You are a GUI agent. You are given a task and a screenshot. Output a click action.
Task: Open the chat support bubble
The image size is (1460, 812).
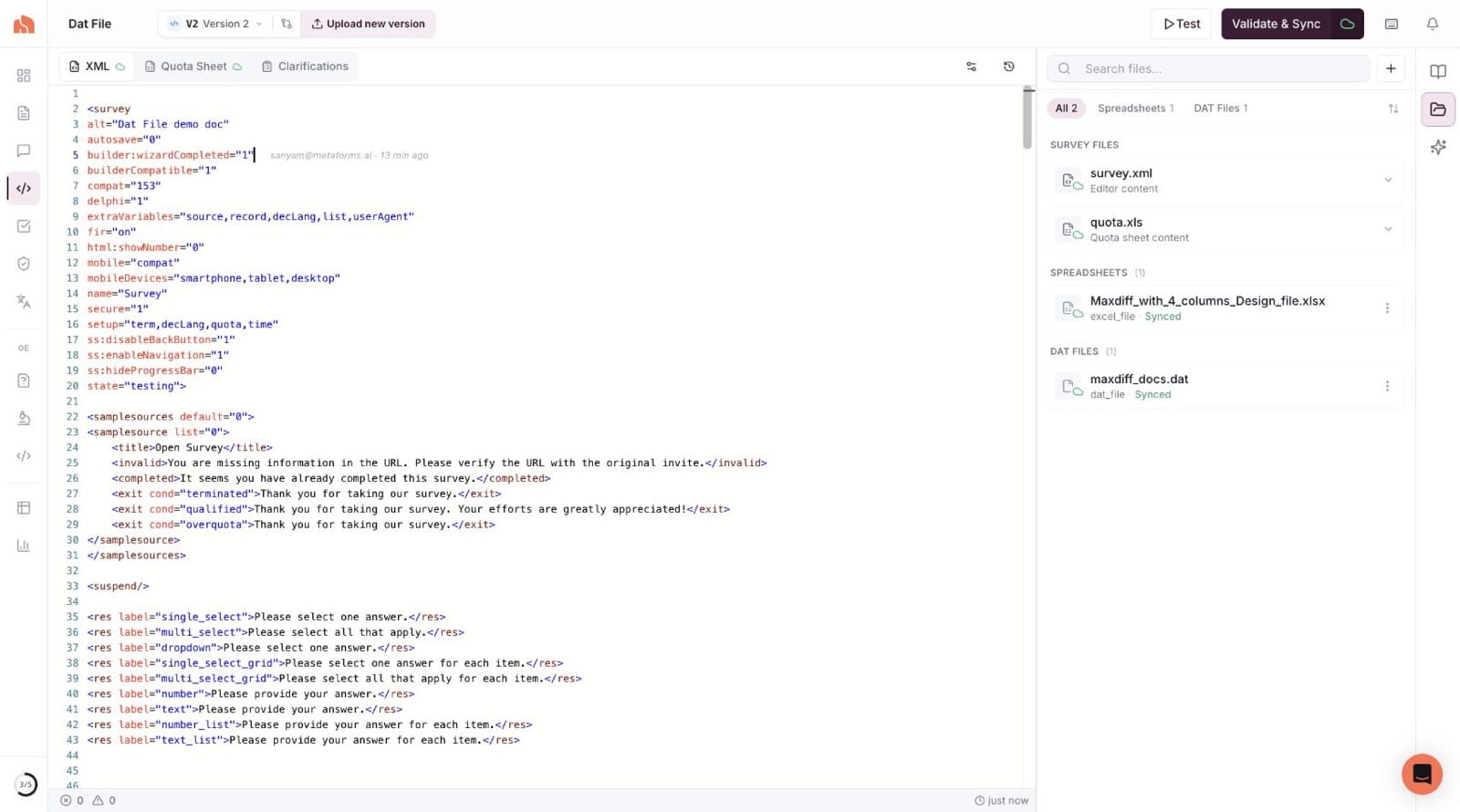1422,775
